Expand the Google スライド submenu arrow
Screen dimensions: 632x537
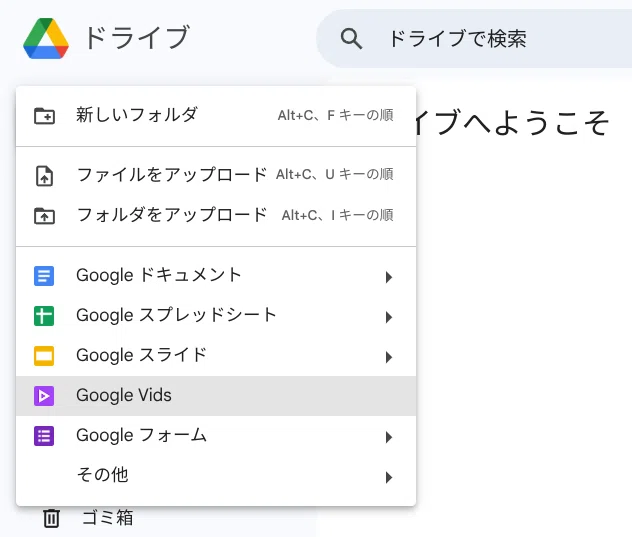click(389, 357)
